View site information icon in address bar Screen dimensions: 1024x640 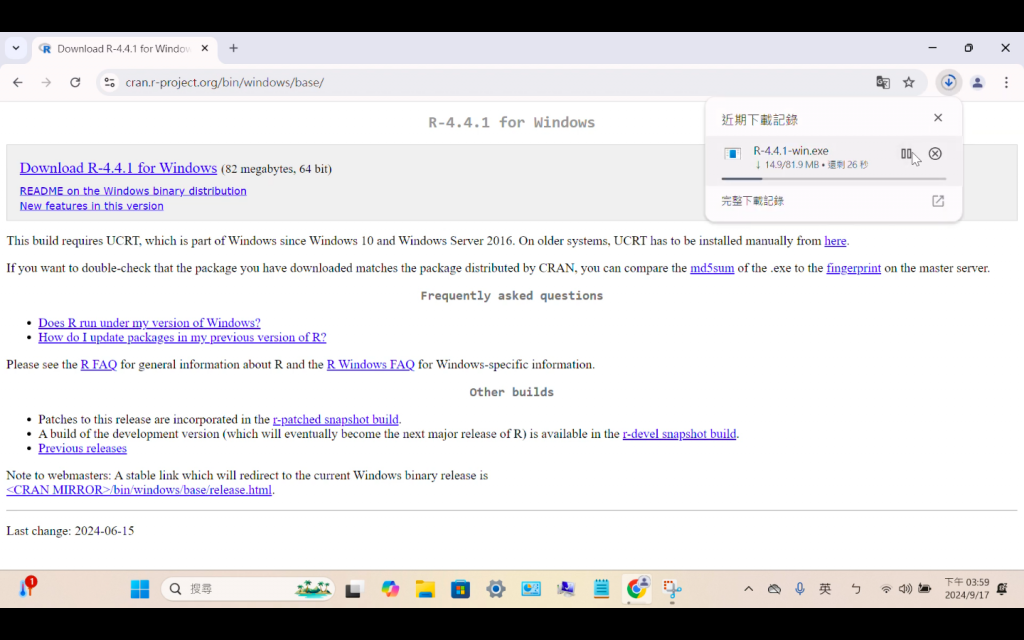110,82
